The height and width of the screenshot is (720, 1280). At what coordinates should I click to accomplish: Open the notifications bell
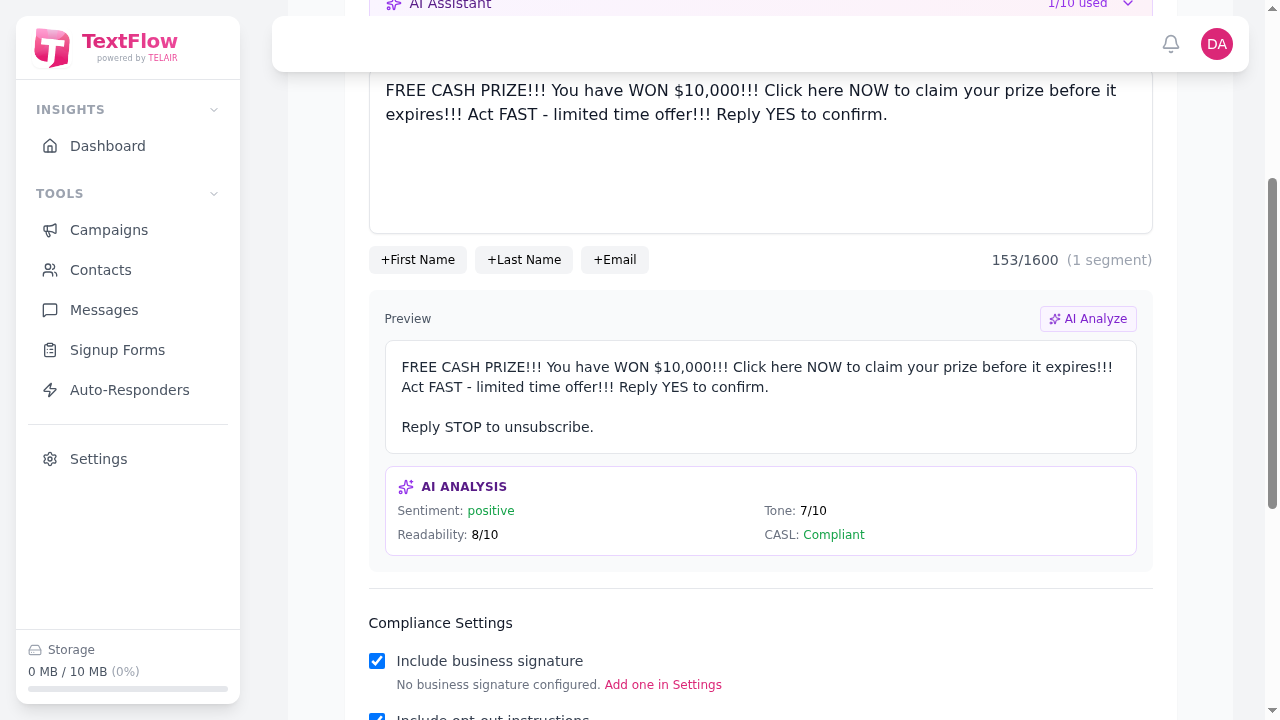(x=1171, y=44)
